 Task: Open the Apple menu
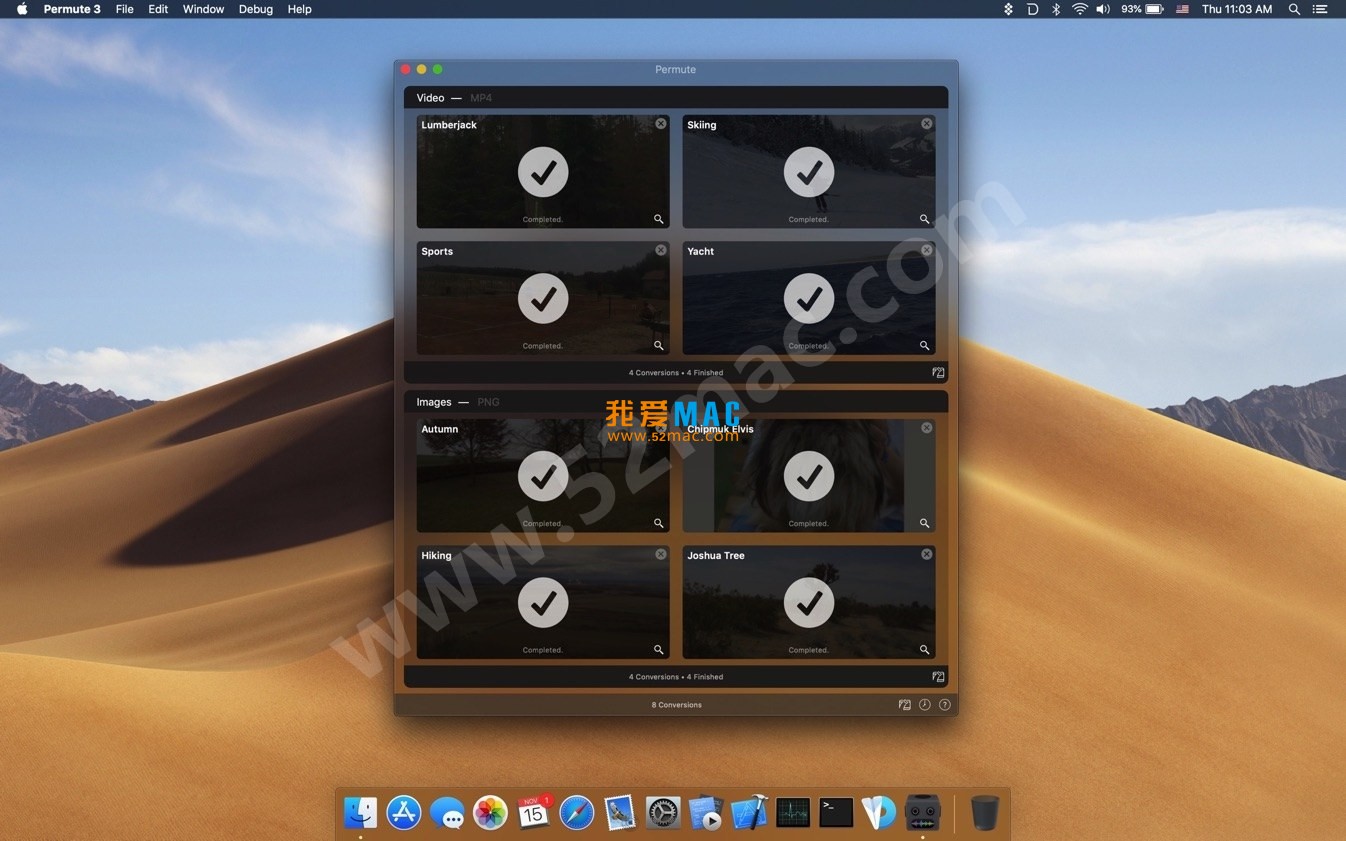[22, 9]
